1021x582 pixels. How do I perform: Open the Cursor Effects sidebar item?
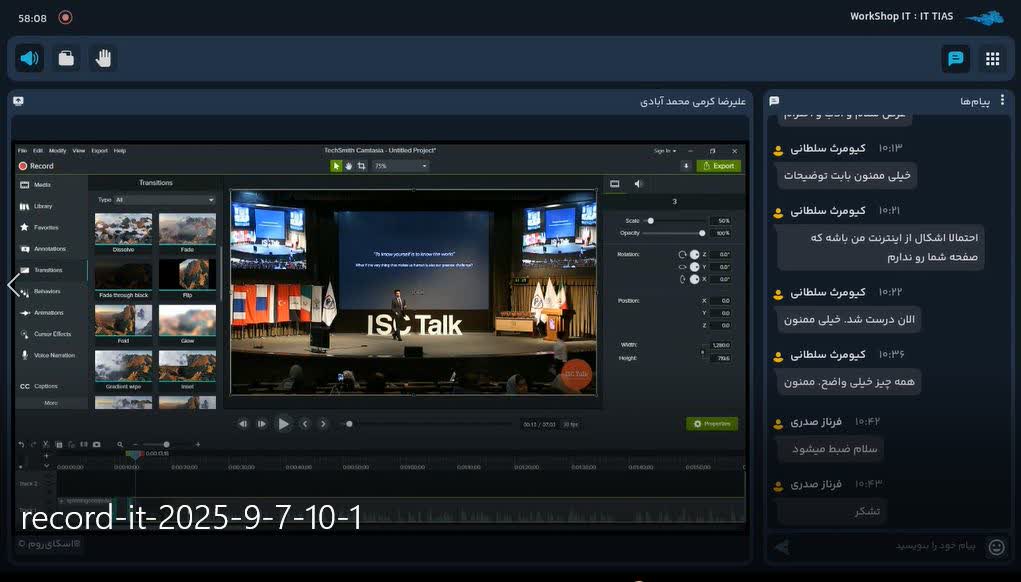click(47, 334)
